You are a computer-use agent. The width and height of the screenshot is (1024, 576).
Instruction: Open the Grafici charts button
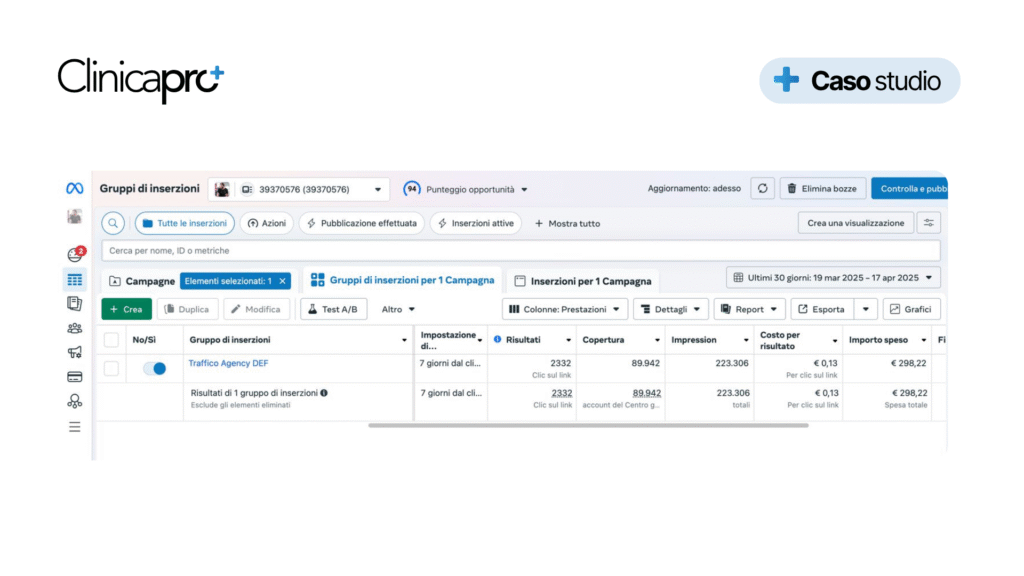tap(911, 309)
